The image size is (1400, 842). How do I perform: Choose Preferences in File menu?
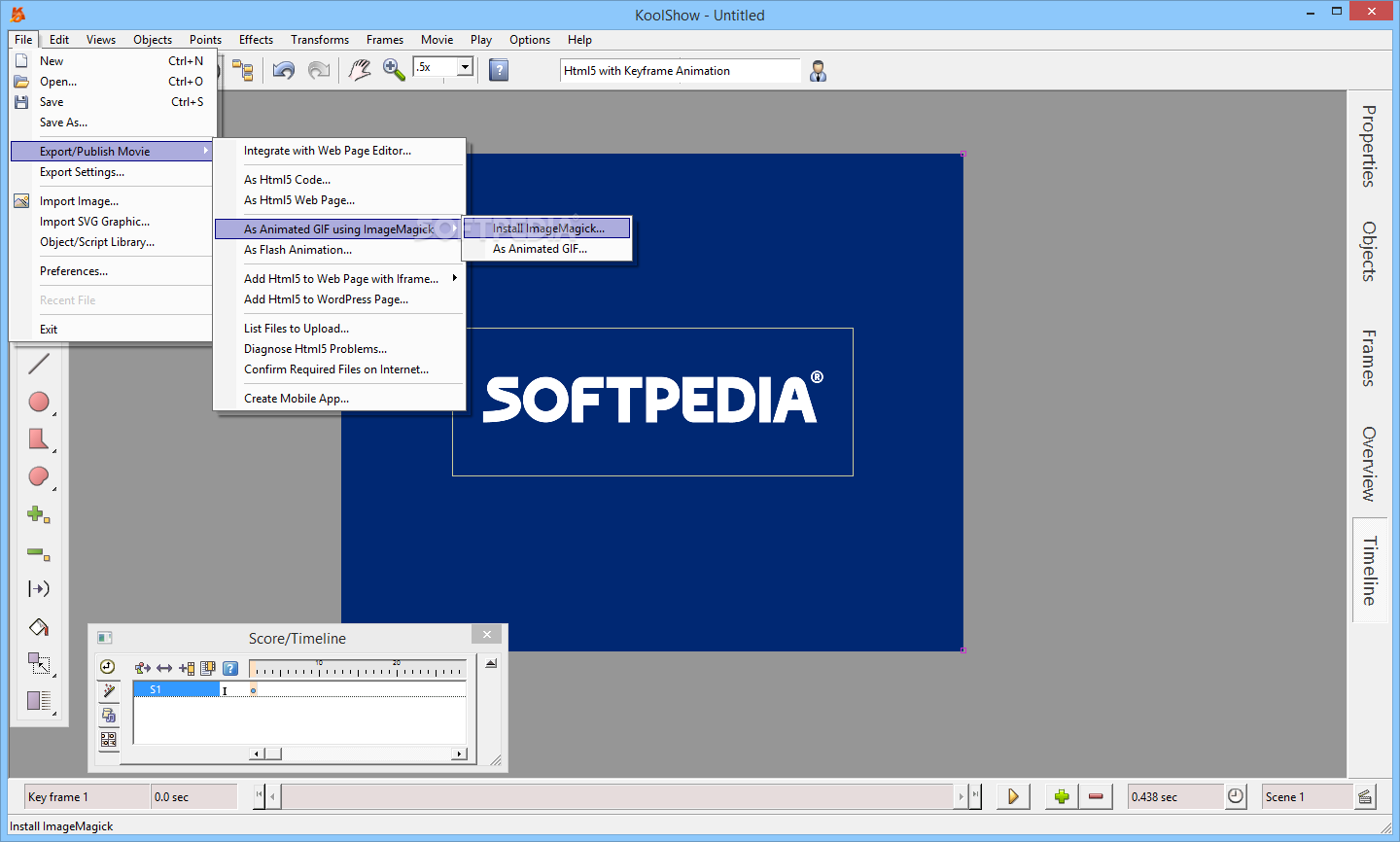pyautogui.click(x=112, y=271)
